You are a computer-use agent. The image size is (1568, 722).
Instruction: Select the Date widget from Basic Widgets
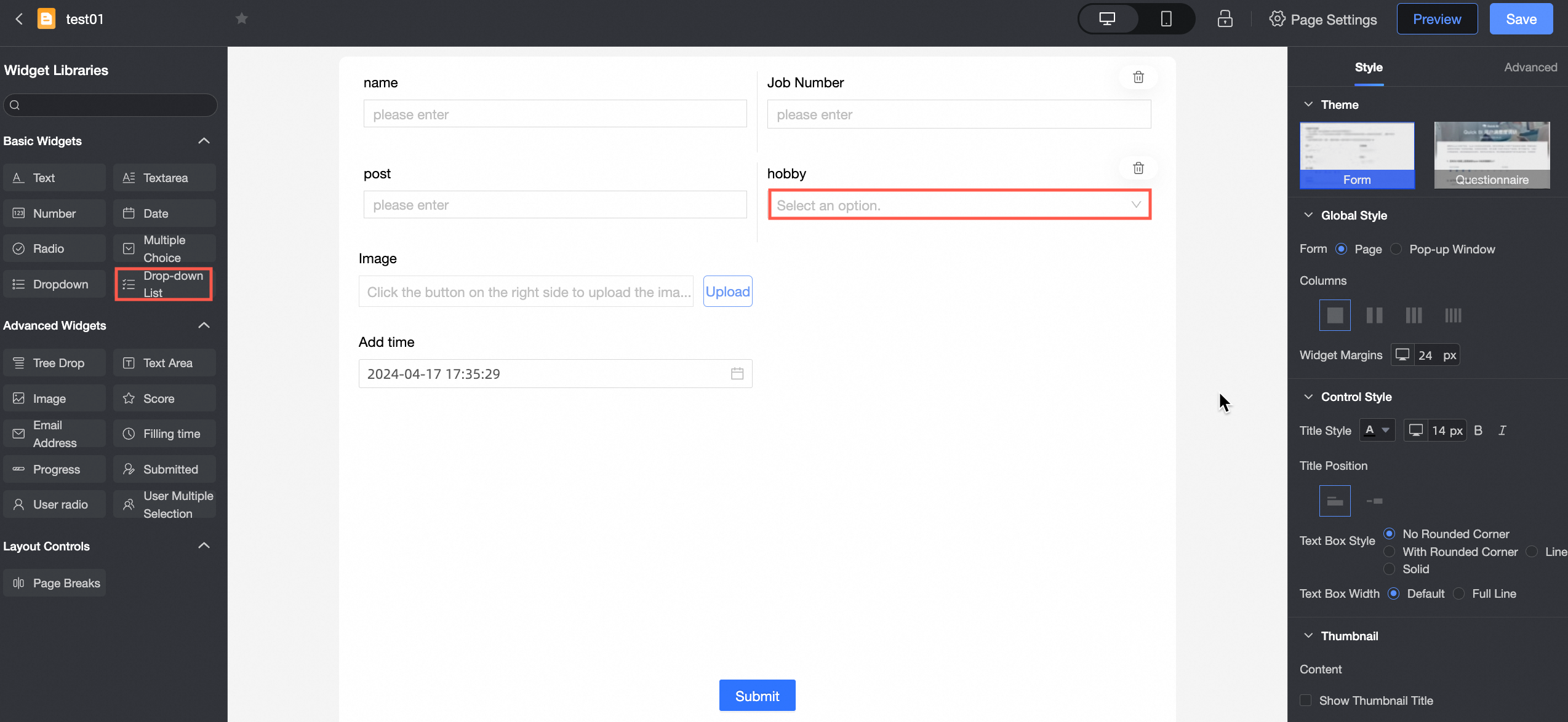point(164,213)
